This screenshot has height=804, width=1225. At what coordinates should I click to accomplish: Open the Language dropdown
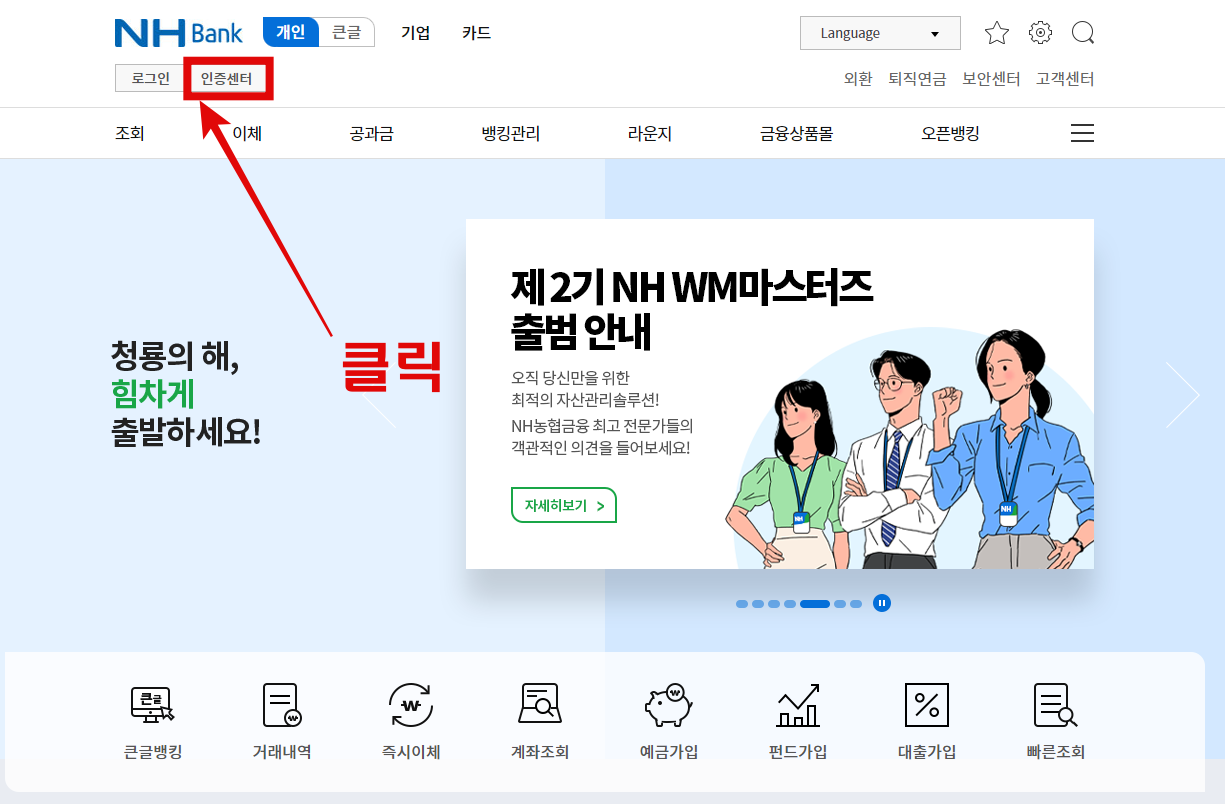point(880,33)
